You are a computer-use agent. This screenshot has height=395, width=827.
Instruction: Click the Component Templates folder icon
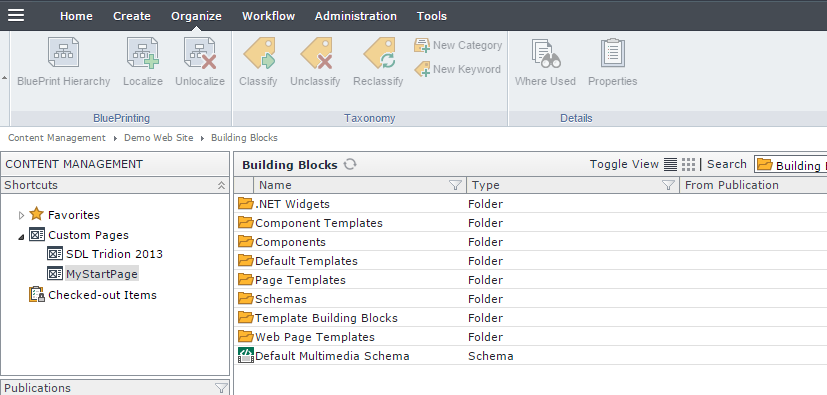245,222
